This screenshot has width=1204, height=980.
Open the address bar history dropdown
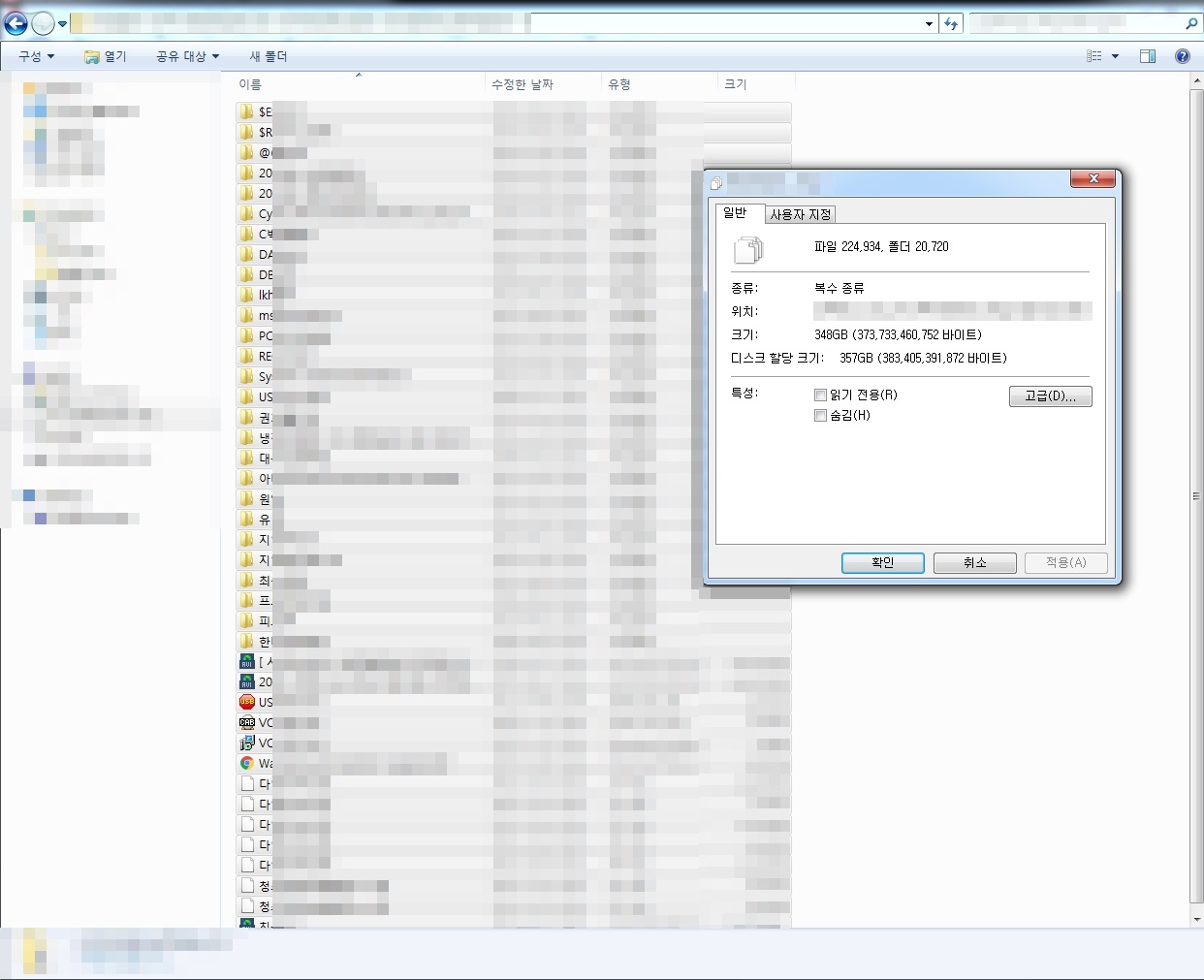point(929,24)
